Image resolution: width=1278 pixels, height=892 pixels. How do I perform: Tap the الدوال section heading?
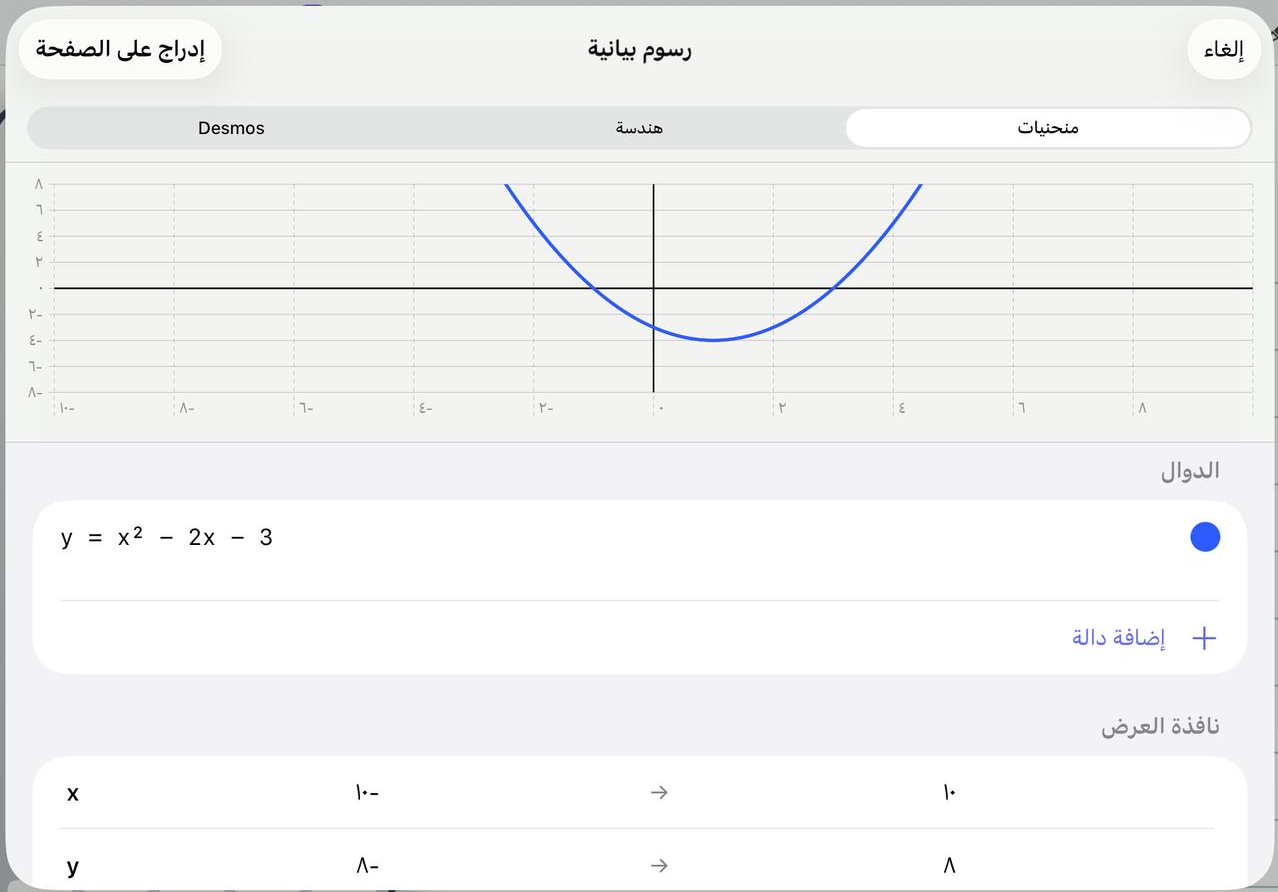pos(1190,471)
